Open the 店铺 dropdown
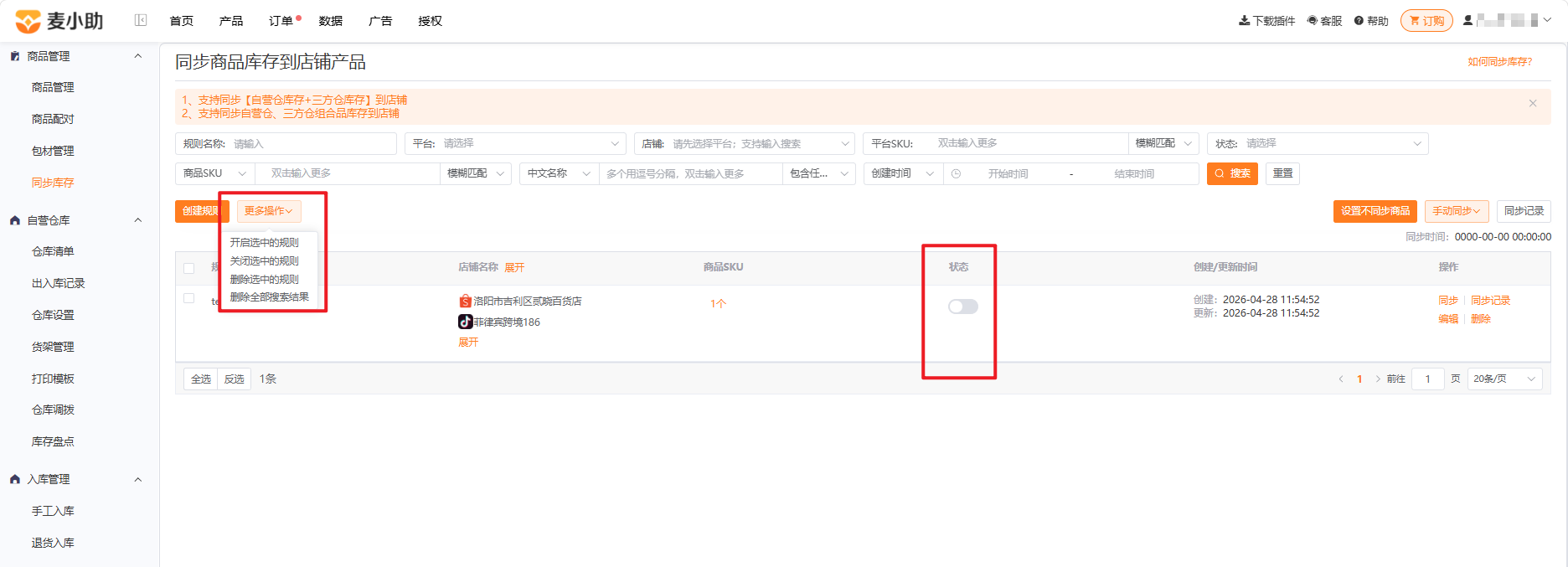1568x567 pixels. tap(744, 143)
